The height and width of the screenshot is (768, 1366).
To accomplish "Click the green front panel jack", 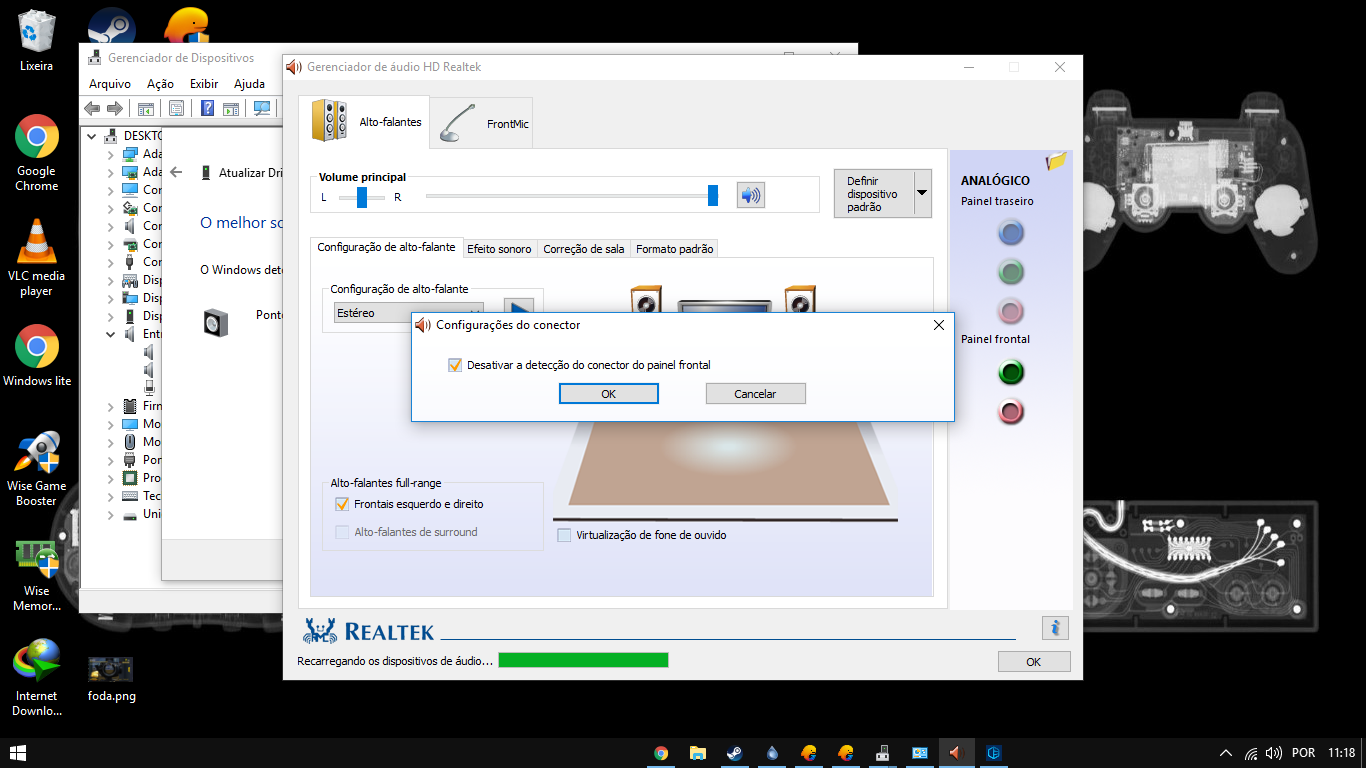I will (1011, 373).
